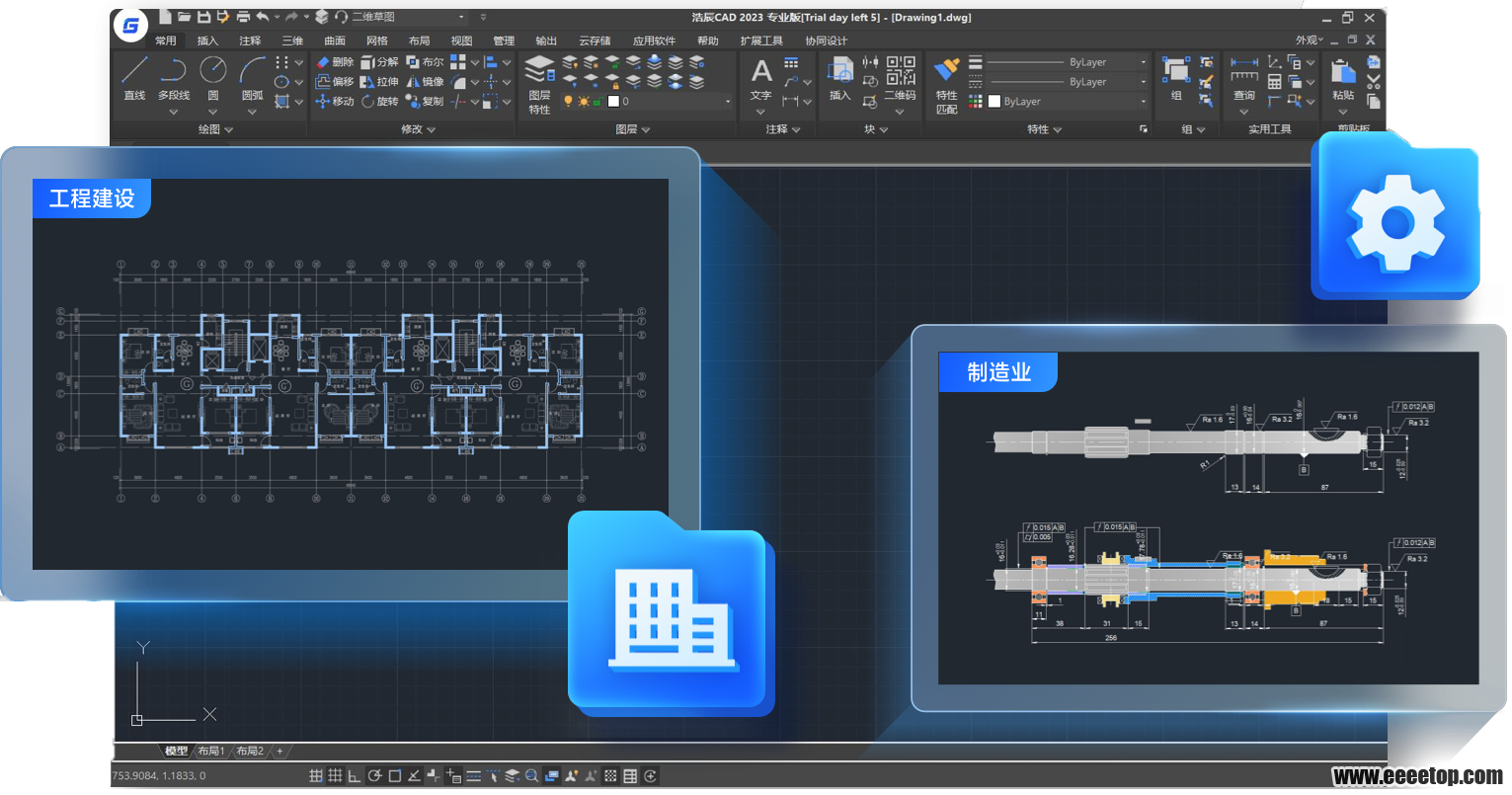Open the 插入 ribbon tab
Viewport: 1512px width, 795px height.
pyautogui.click(x=207, y=40)
